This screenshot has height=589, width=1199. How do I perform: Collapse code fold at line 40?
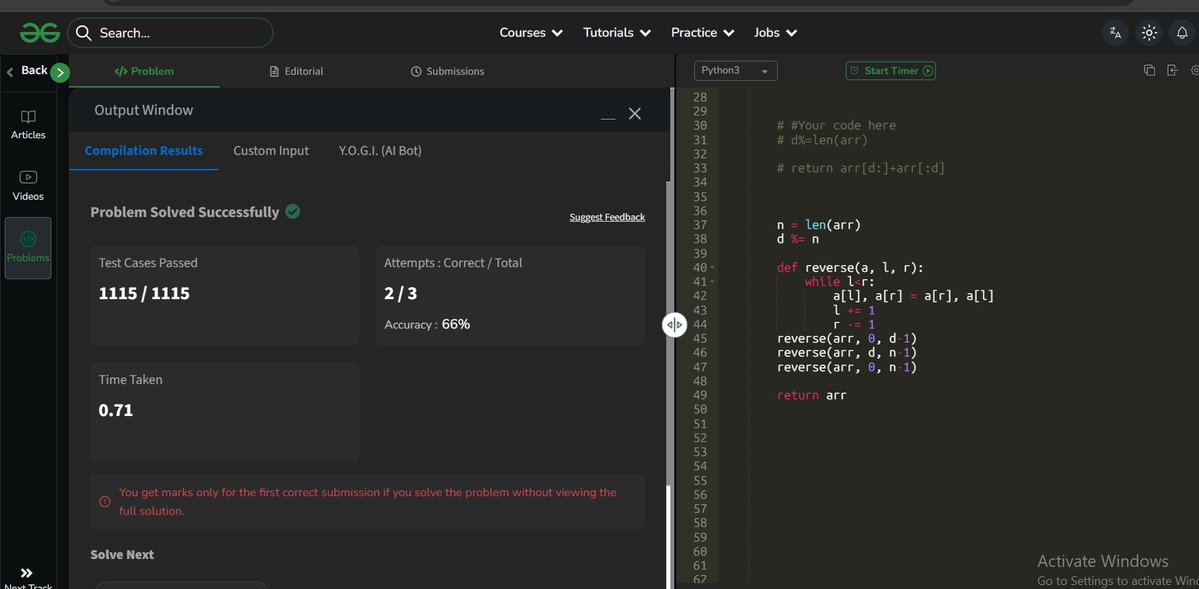713,268
